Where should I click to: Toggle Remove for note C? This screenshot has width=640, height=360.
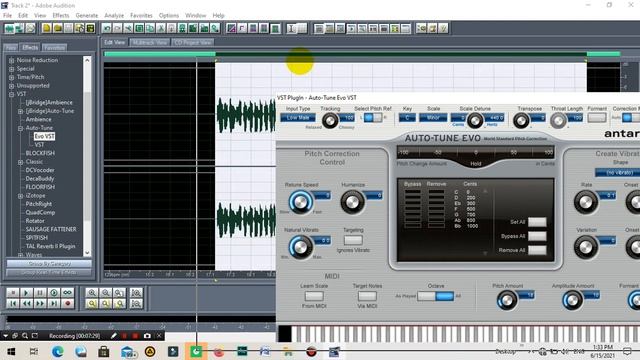[436, 191]
